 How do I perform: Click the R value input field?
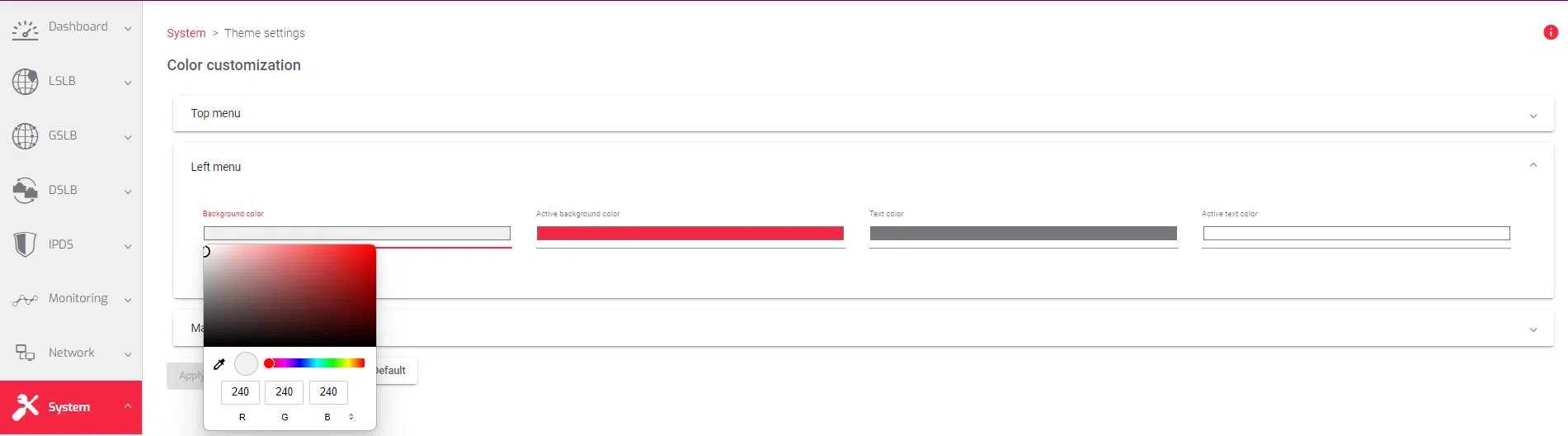(240, 392)
